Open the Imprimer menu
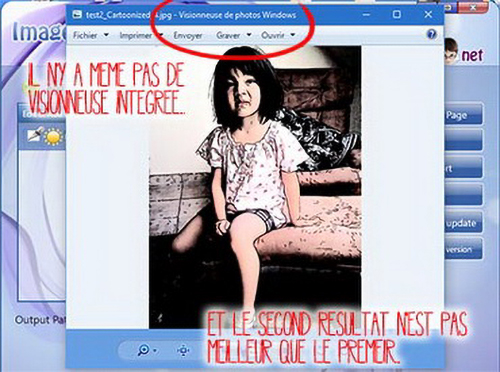This screenshot has width=500, height=372. click(136, 35)
